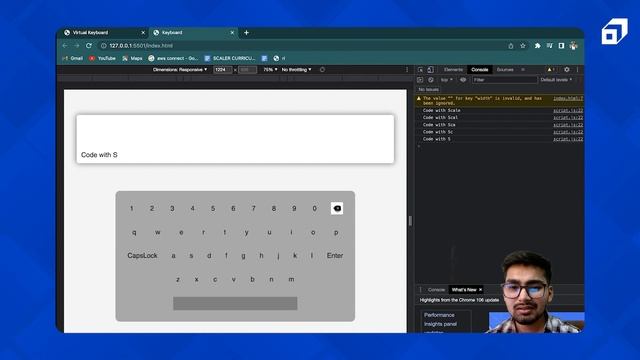The image size is (640, 360).
Task: Click the q key on keyboard
Action: coord(134,232)
